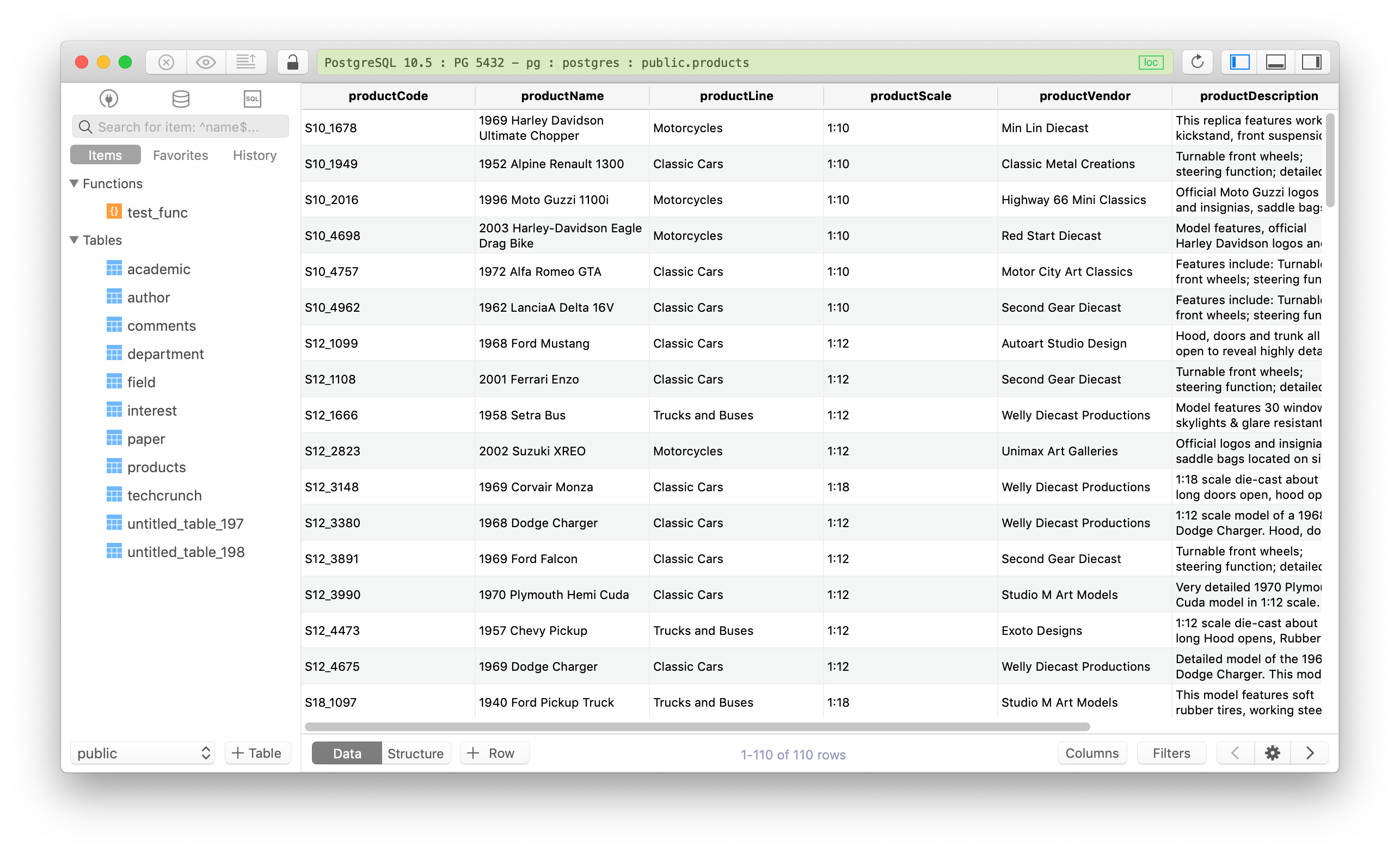Collapse the Tables section

pos(74,240)
